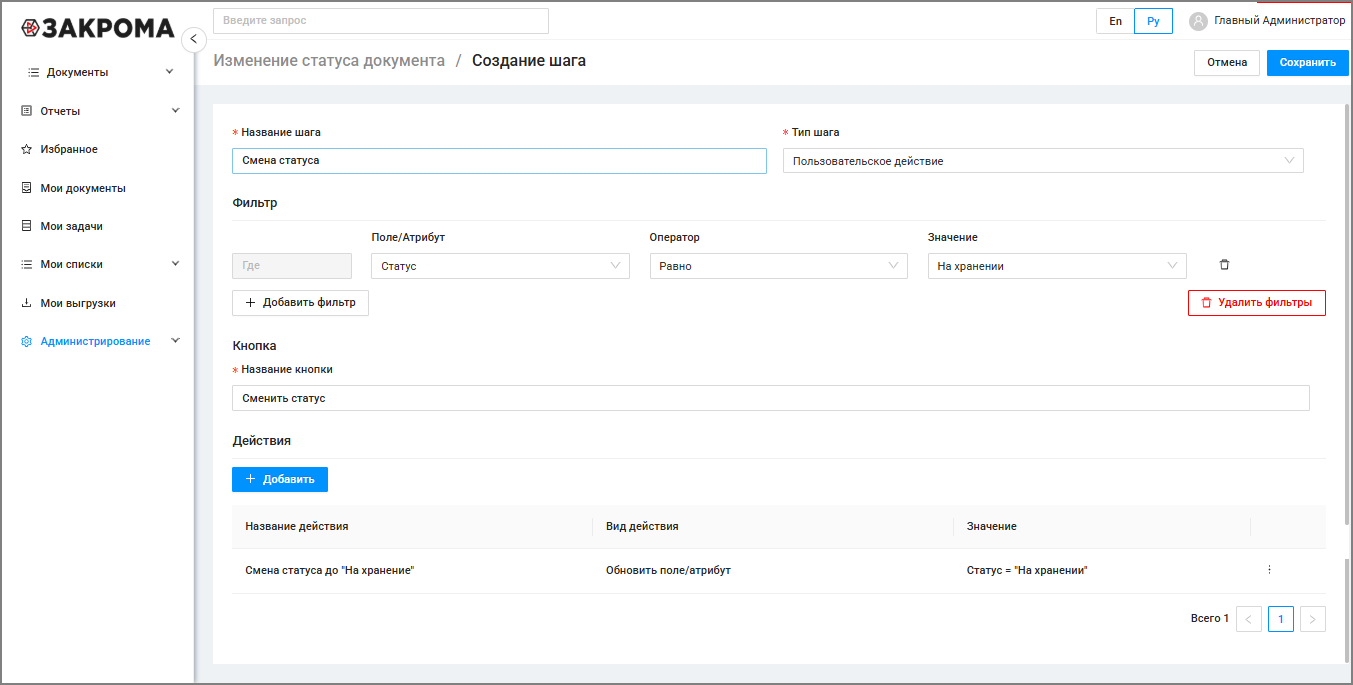
Task: Click the Название кнопки input field
Action: pos(770,398)
